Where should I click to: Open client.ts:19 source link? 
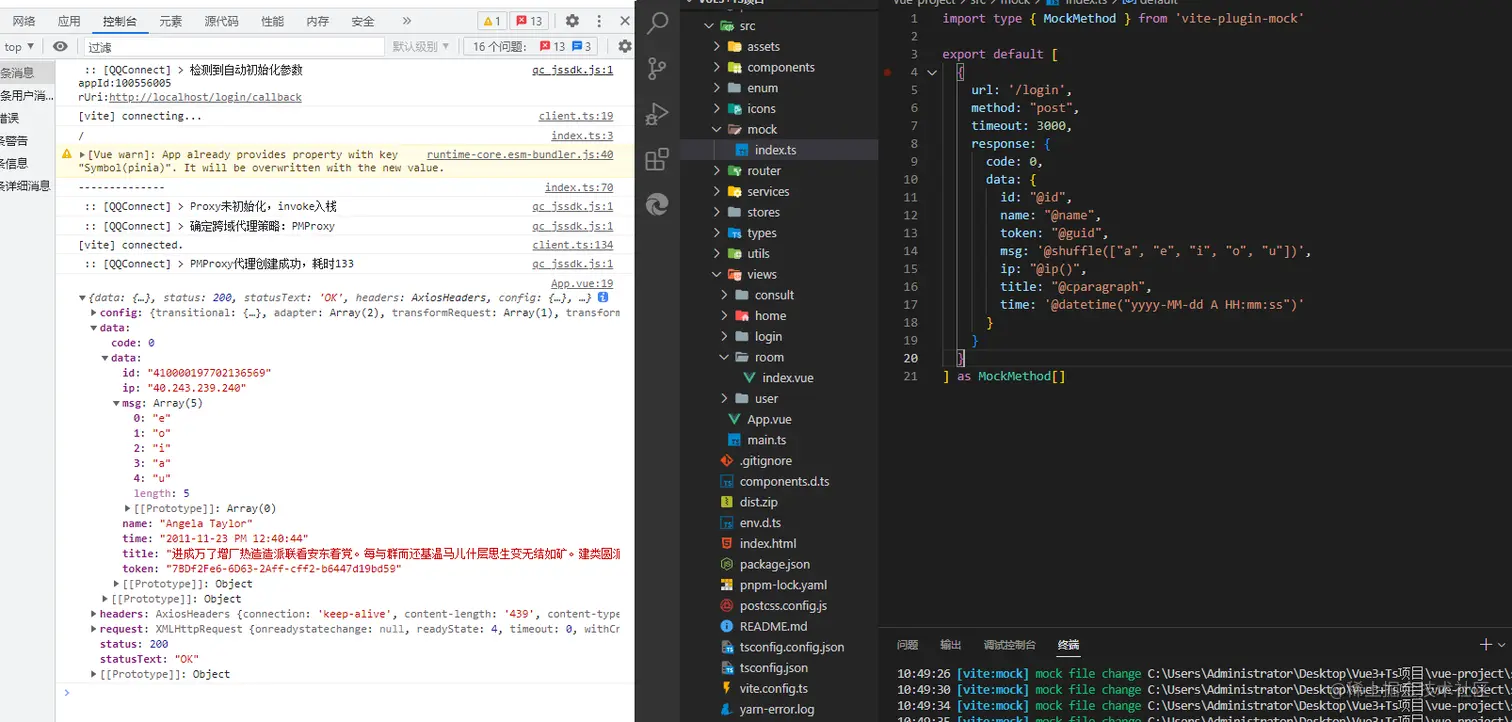[576, 116]
